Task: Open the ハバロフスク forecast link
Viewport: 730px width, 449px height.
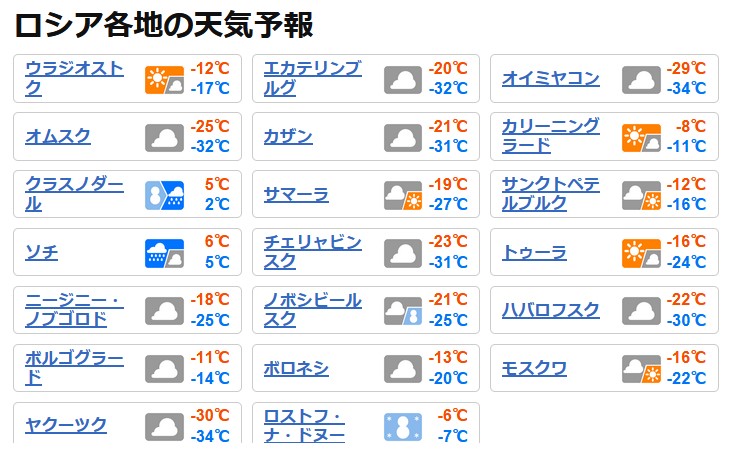Action: pyautogui.click(x=550, y=311)
